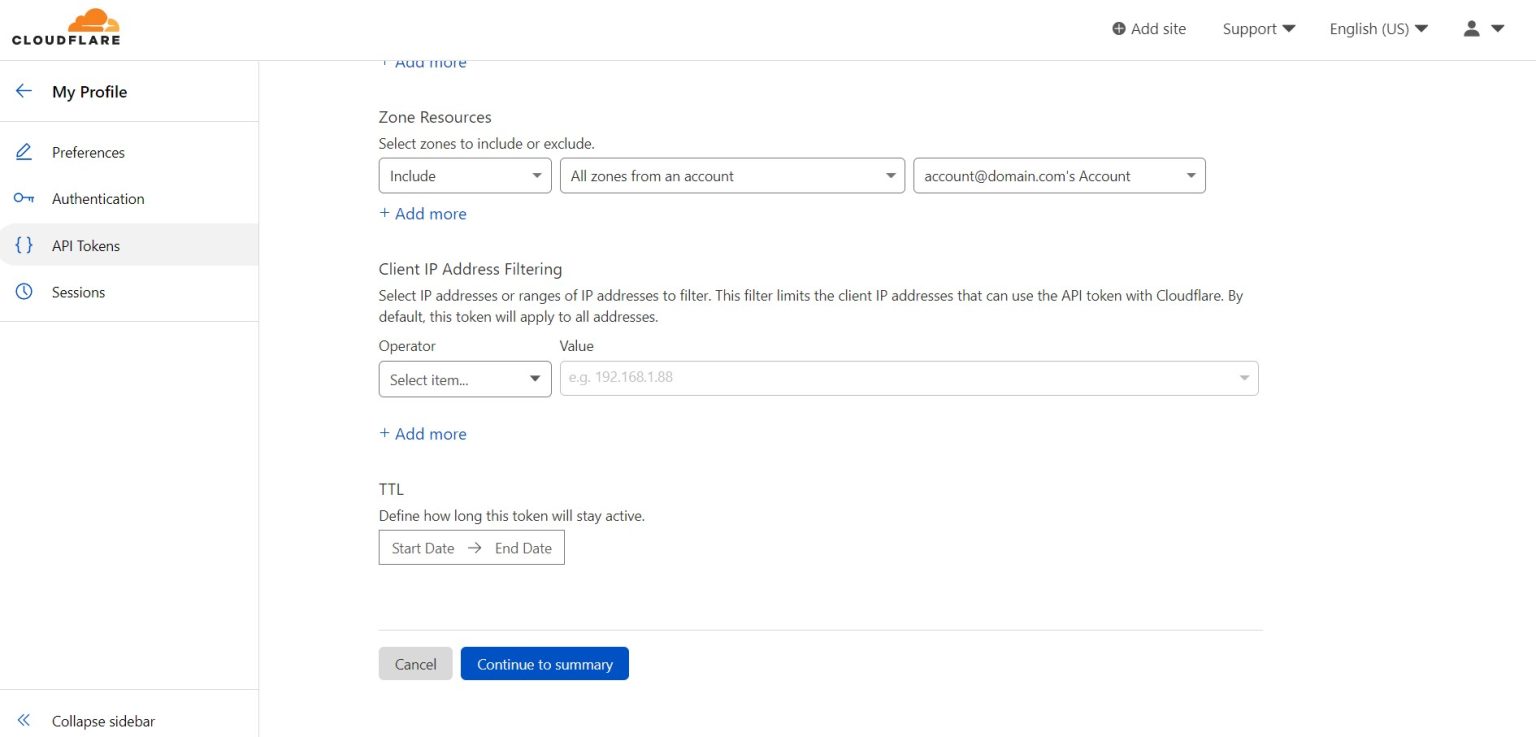This screenshot has height=737, width=1536.
Task: Open the user account profile icon
Action: [x=1472, y=29]
